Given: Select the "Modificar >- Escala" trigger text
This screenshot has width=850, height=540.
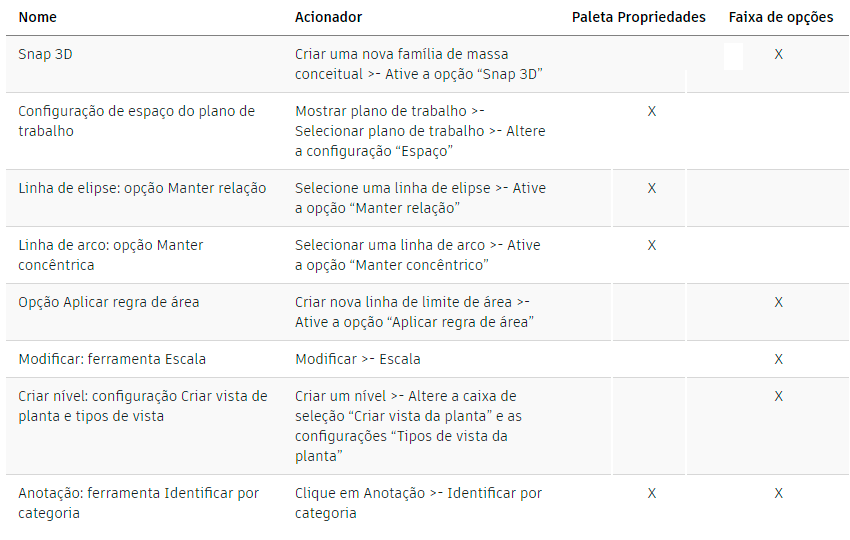Looking at the screenshot, I should coord(358,359).
